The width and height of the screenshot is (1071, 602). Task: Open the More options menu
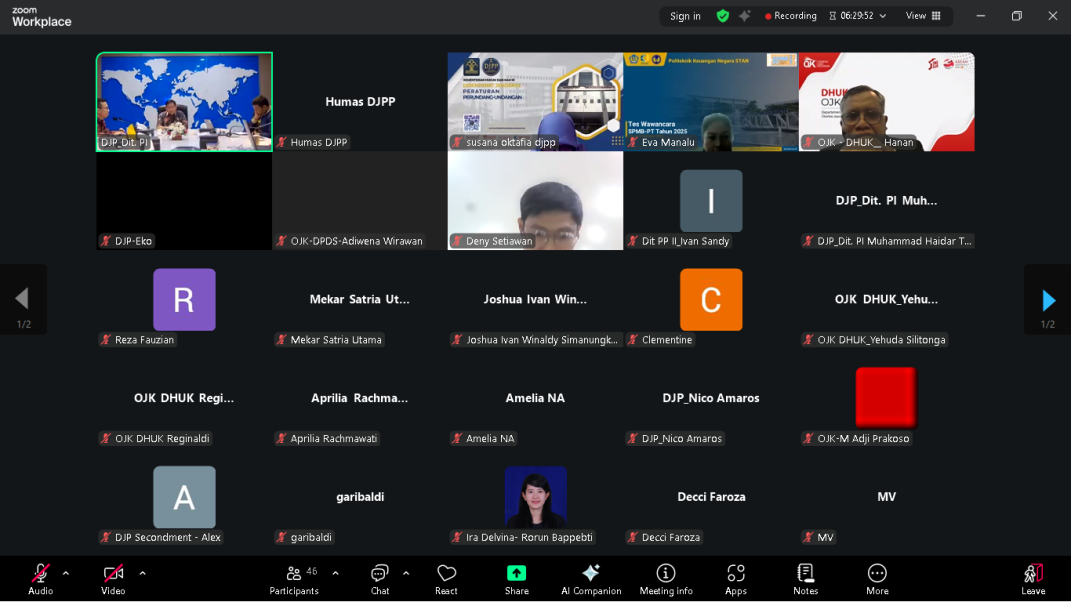click(876, 578)
